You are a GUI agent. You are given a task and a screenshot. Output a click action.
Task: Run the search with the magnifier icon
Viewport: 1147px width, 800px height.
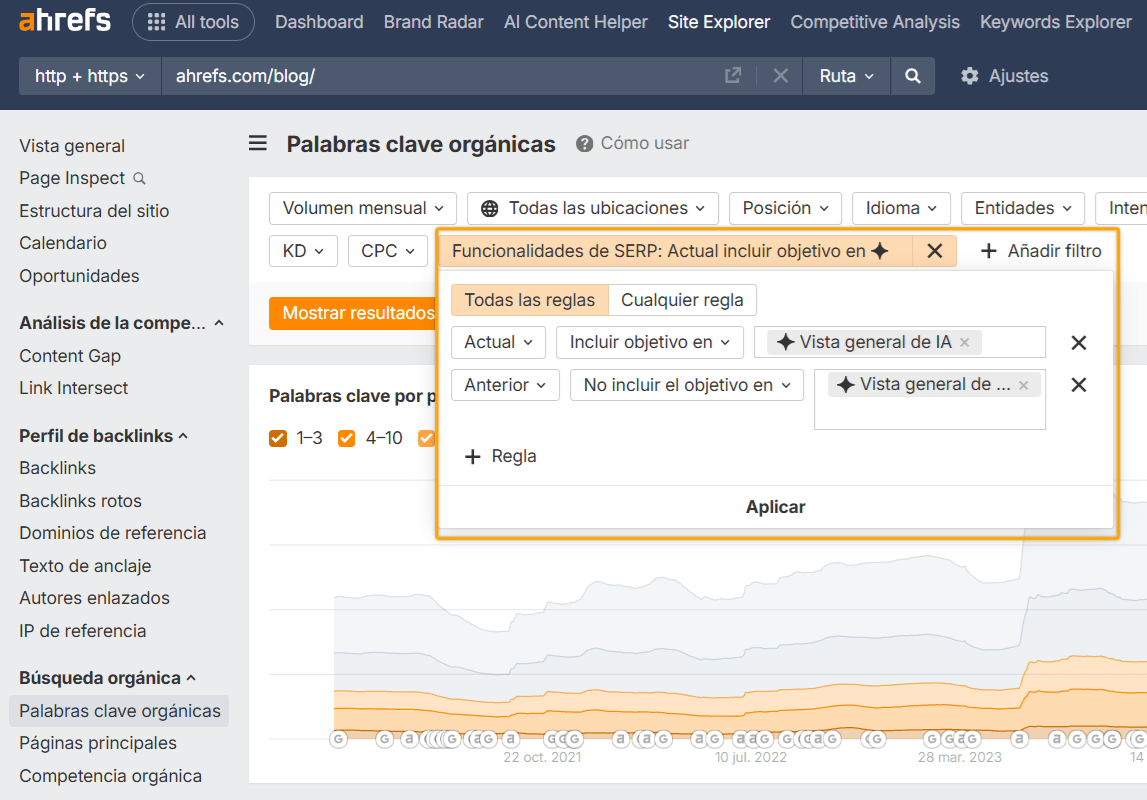(x=911, y=75)
